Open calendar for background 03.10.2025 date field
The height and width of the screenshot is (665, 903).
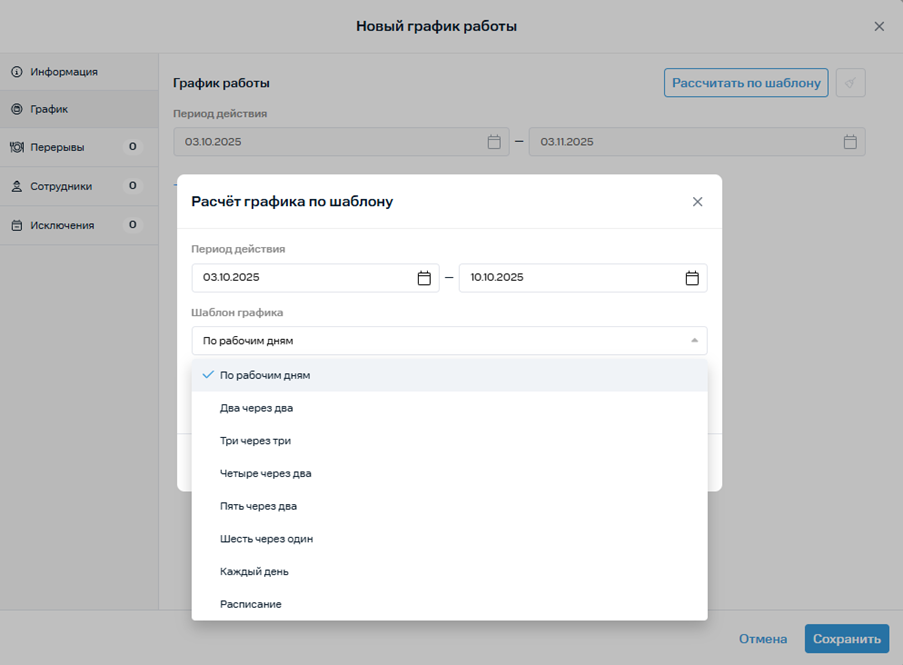coord(494,142)
